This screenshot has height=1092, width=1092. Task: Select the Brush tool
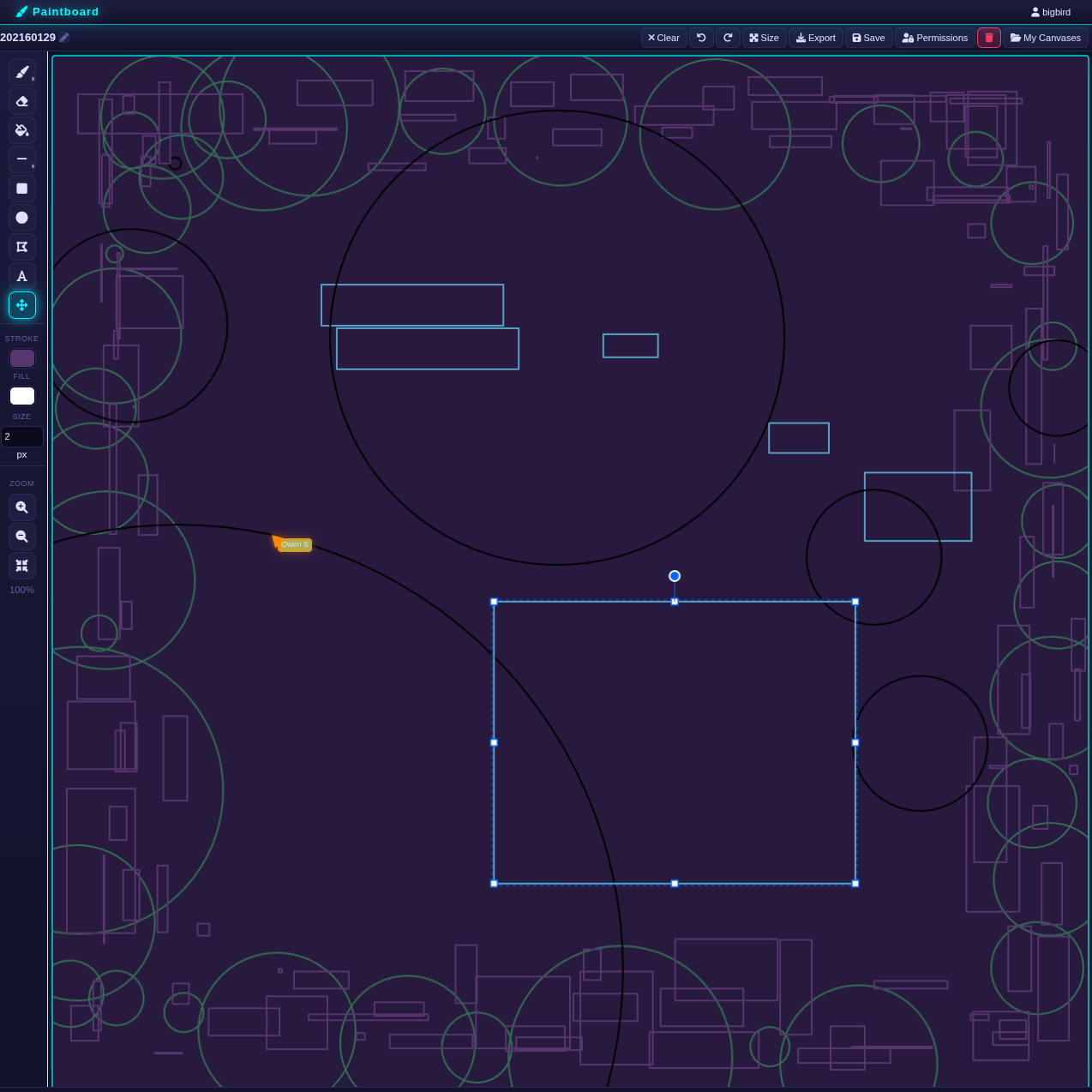coord(21,72)
